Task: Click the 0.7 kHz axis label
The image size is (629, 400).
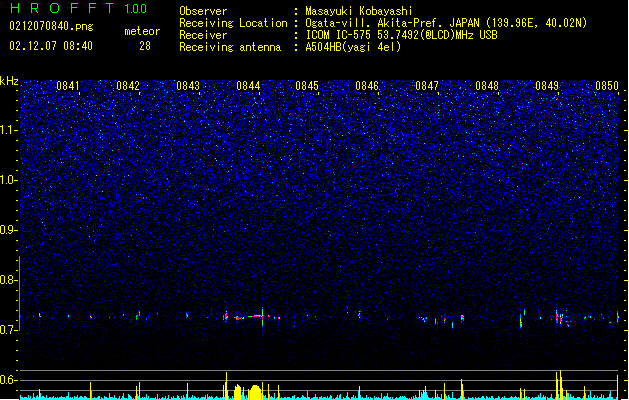Action: pos(9,330)
